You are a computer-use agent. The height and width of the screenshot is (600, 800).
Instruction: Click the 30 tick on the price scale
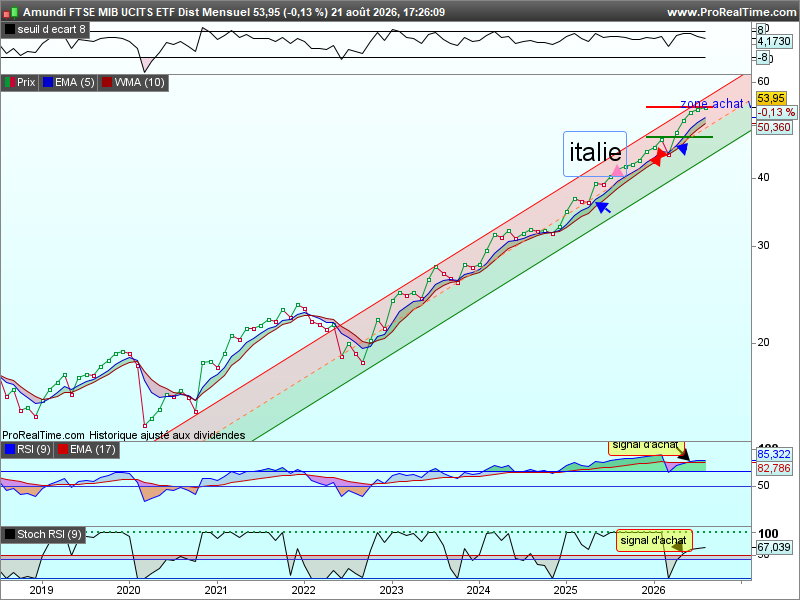[x=763, y=245]
